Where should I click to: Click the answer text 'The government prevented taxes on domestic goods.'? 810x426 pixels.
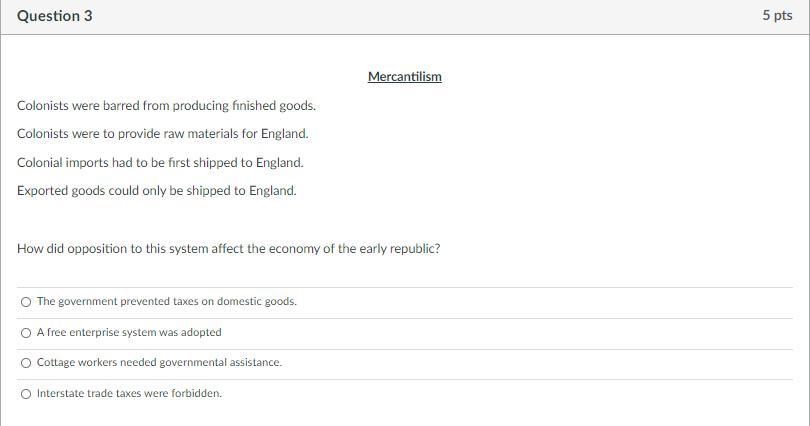click(166, 301)
